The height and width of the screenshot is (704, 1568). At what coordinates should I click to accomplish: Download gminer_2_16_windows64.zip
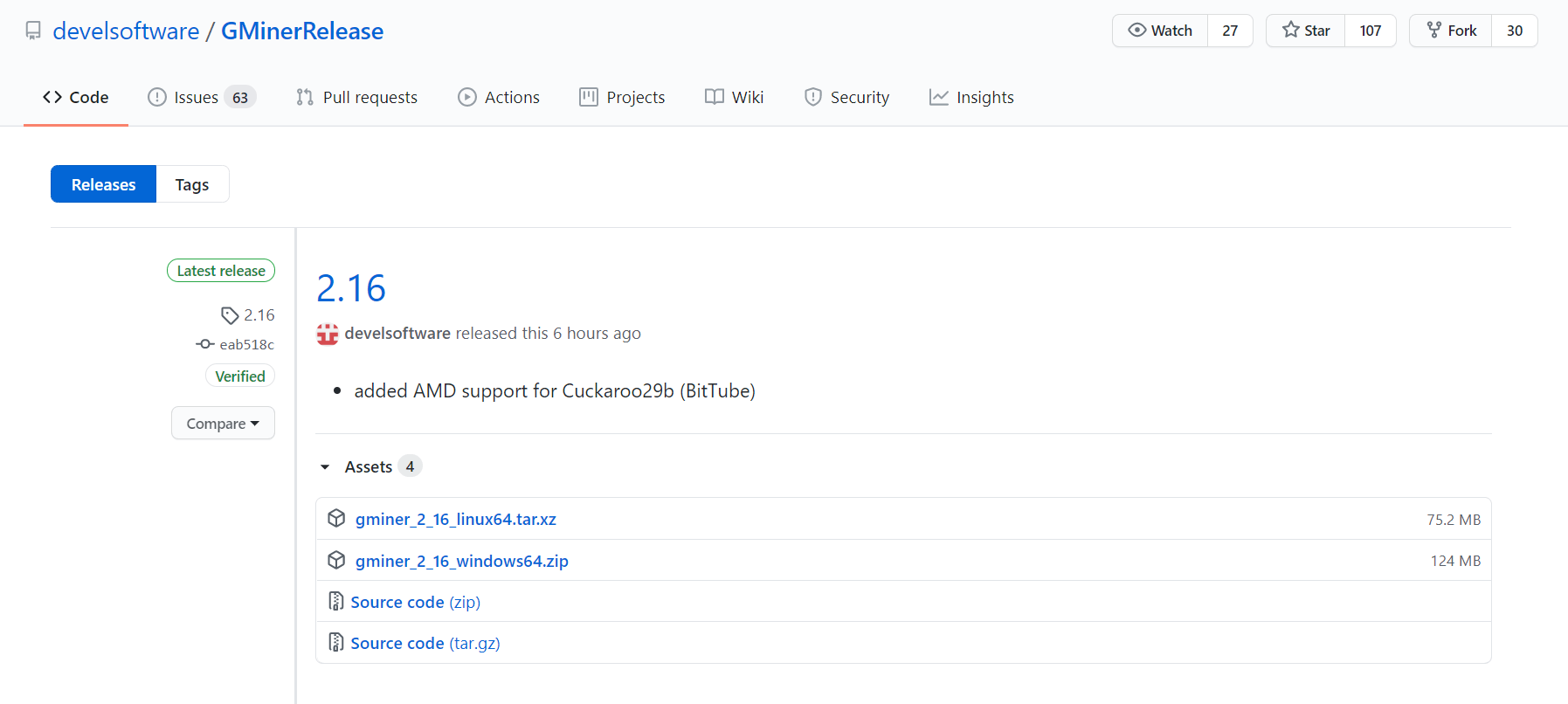(461, 561)
